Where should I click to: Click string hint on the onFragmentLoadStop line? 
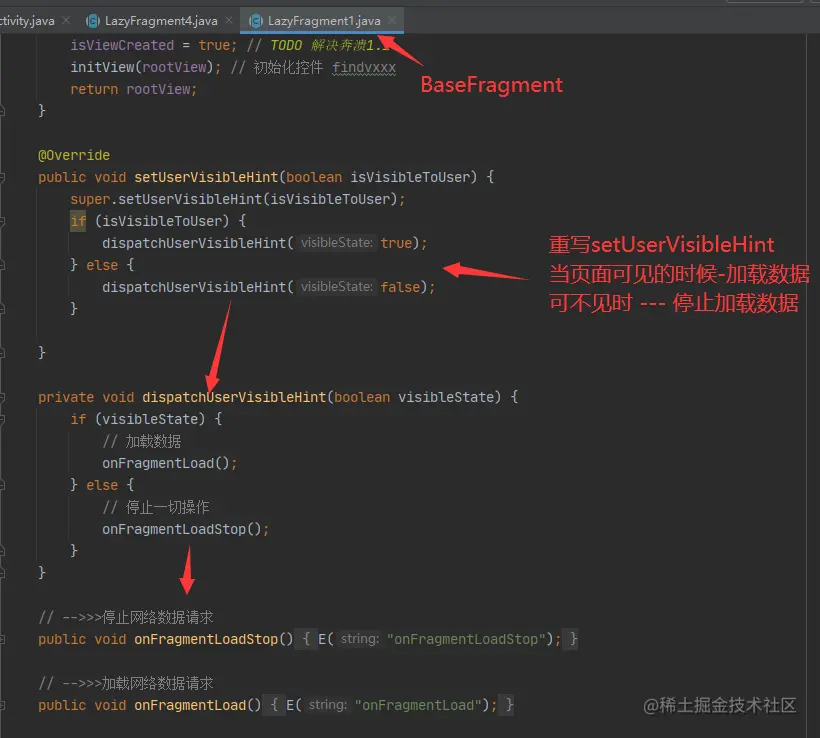click(x=360, y=639)
